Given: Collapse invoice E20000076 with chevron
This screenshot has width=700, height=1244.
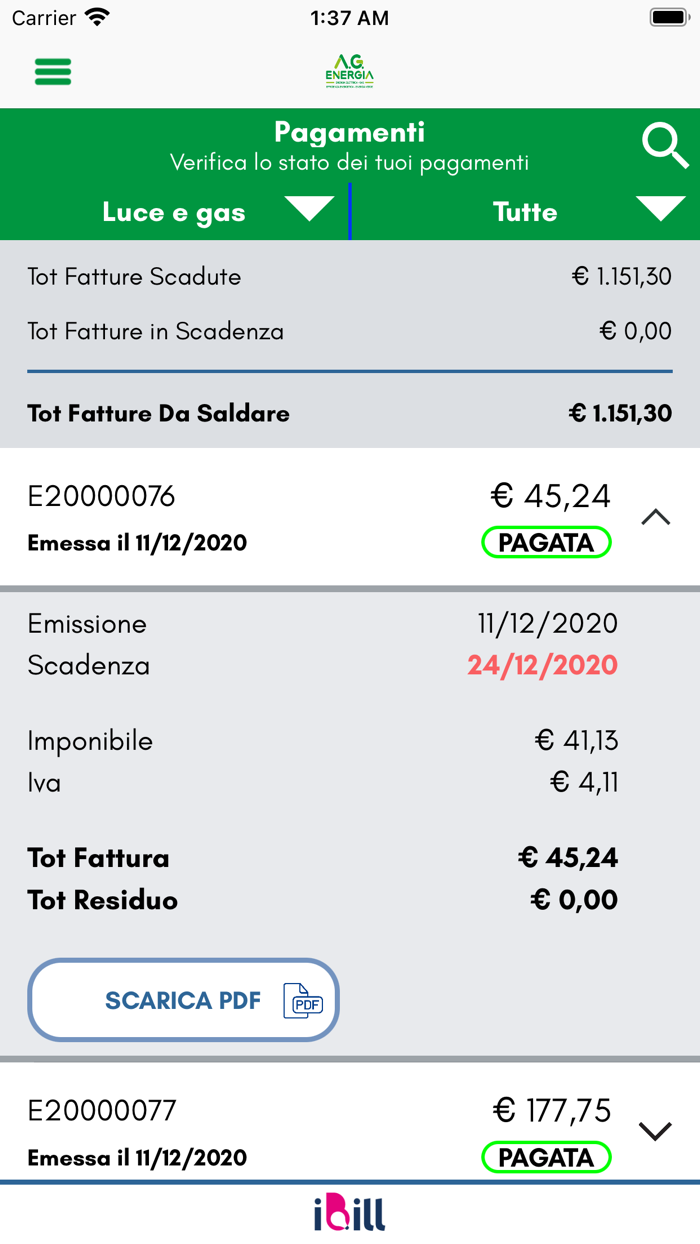Looking at the screenshot, I should coord(655,517).
